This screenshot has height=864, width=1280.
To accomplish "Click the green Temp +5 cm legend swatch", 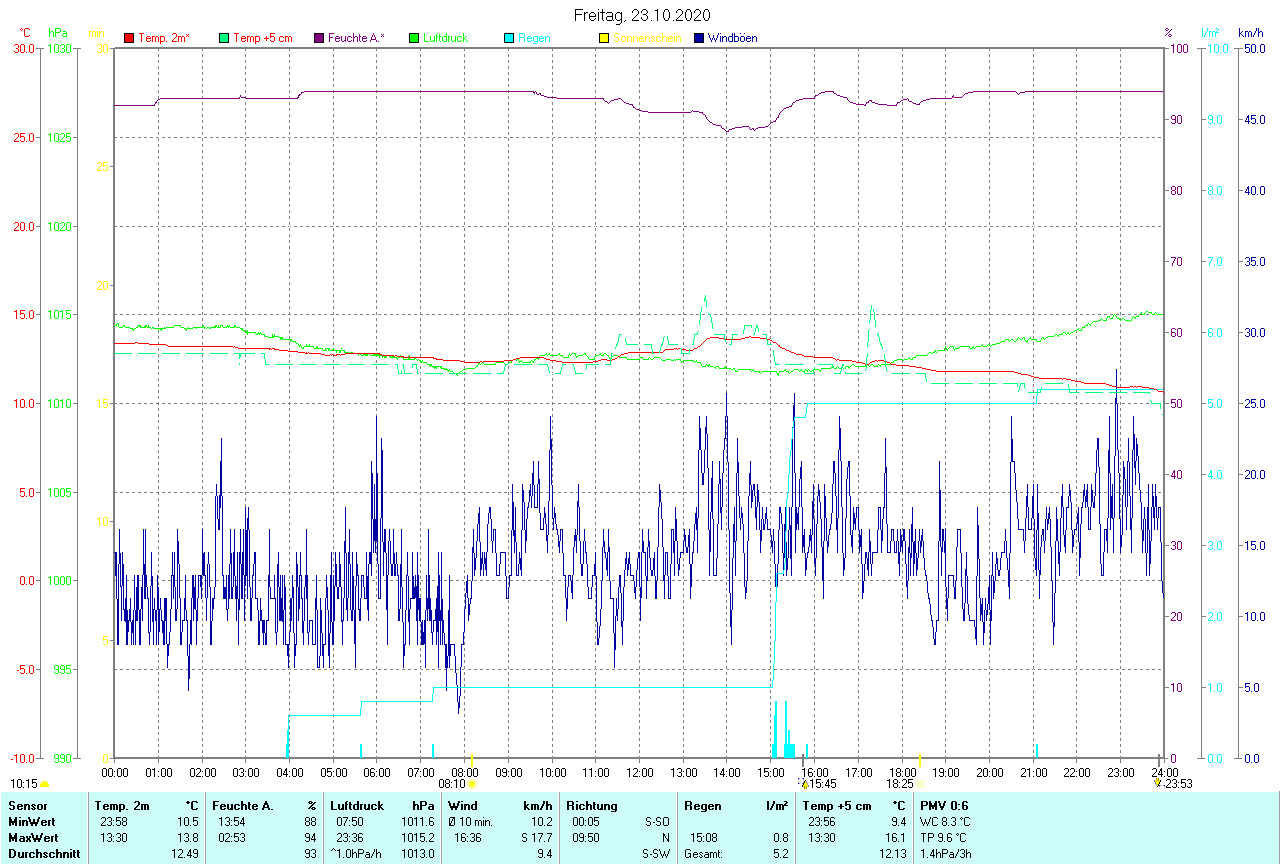I will 223,38.
